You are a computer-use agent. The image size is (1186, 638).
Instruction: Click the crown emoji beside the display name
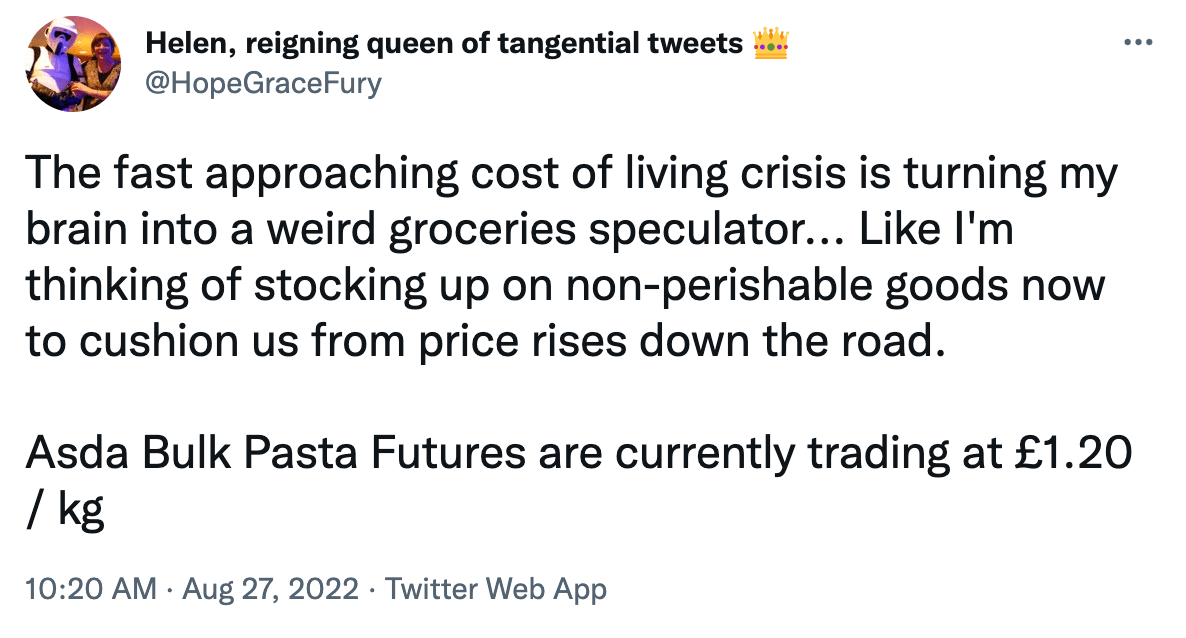pos(769,43)
